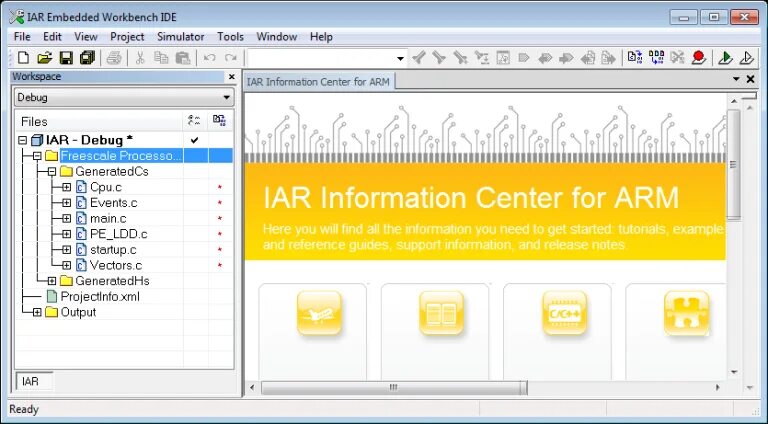768x424 pixels.
Task: Copy with the toolbar Copy icon
Action: (161, 58)
